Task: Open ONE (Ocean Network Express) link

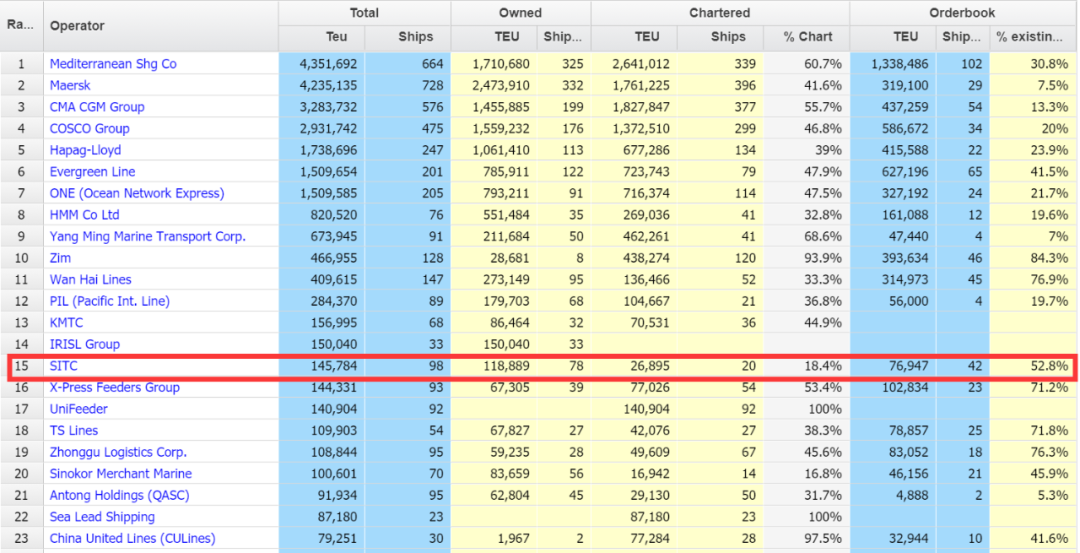Action: 137,193
